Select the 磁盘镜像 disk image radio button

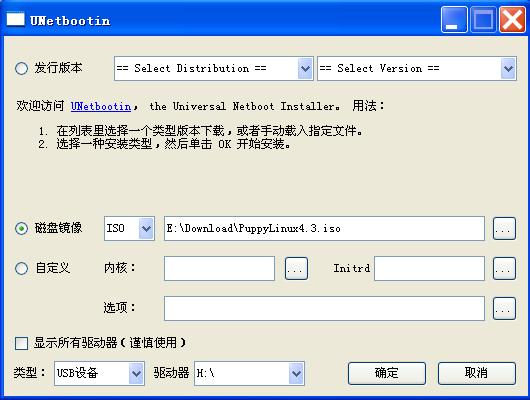click(22, 229)
